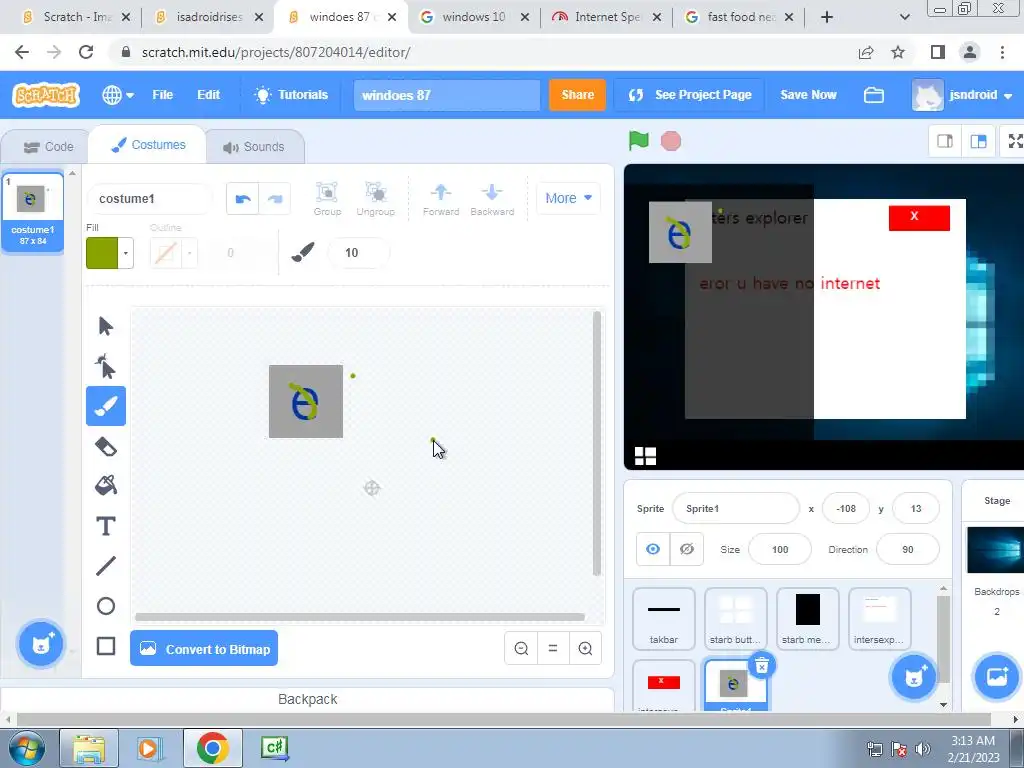The image size is (1024, 768).
Task: Select the Eraser tool
Action: pos(106,447)
